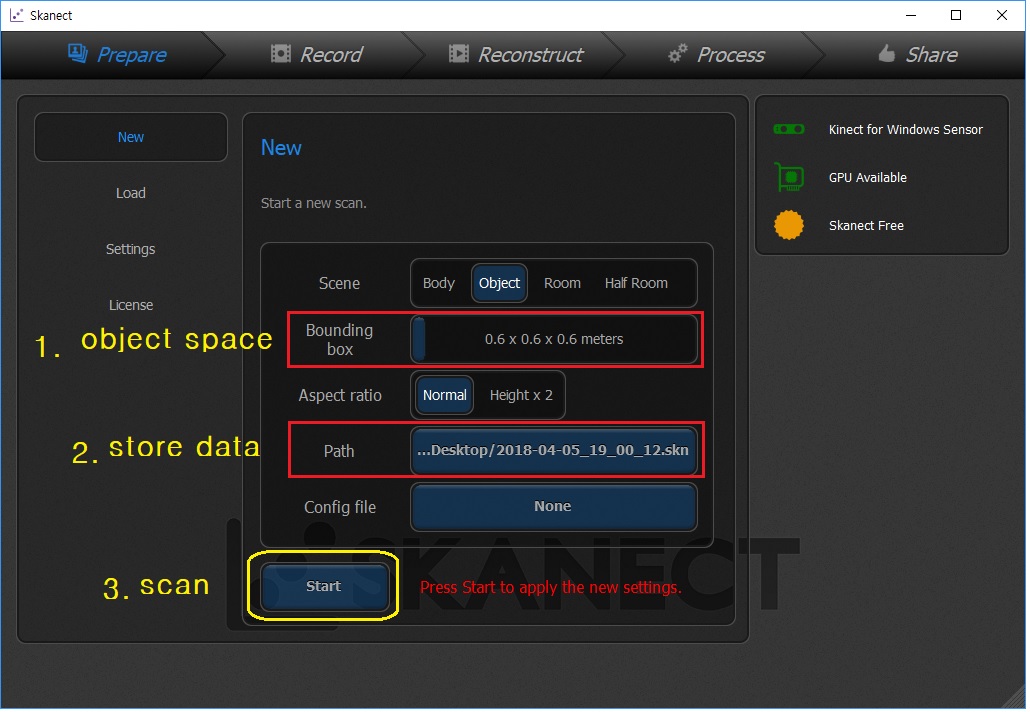The width and height of the screenshot is (1030, 712).
Task: Choose Room scene option
Action: pyautogui.click(x=562, y=283)
